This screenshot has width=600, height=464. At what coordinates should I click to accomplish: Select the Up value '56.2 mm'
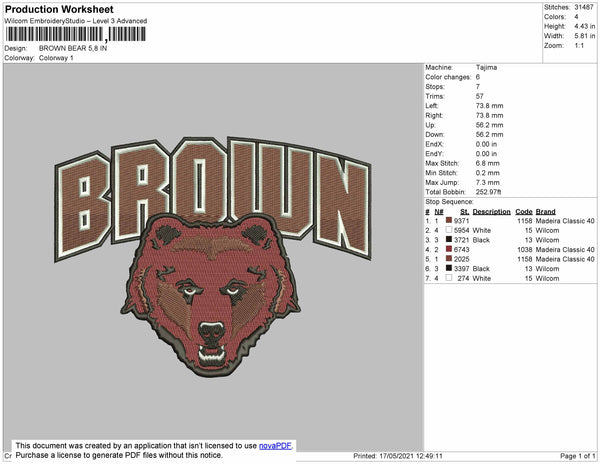pyautogui.click(x=489, y=125)
